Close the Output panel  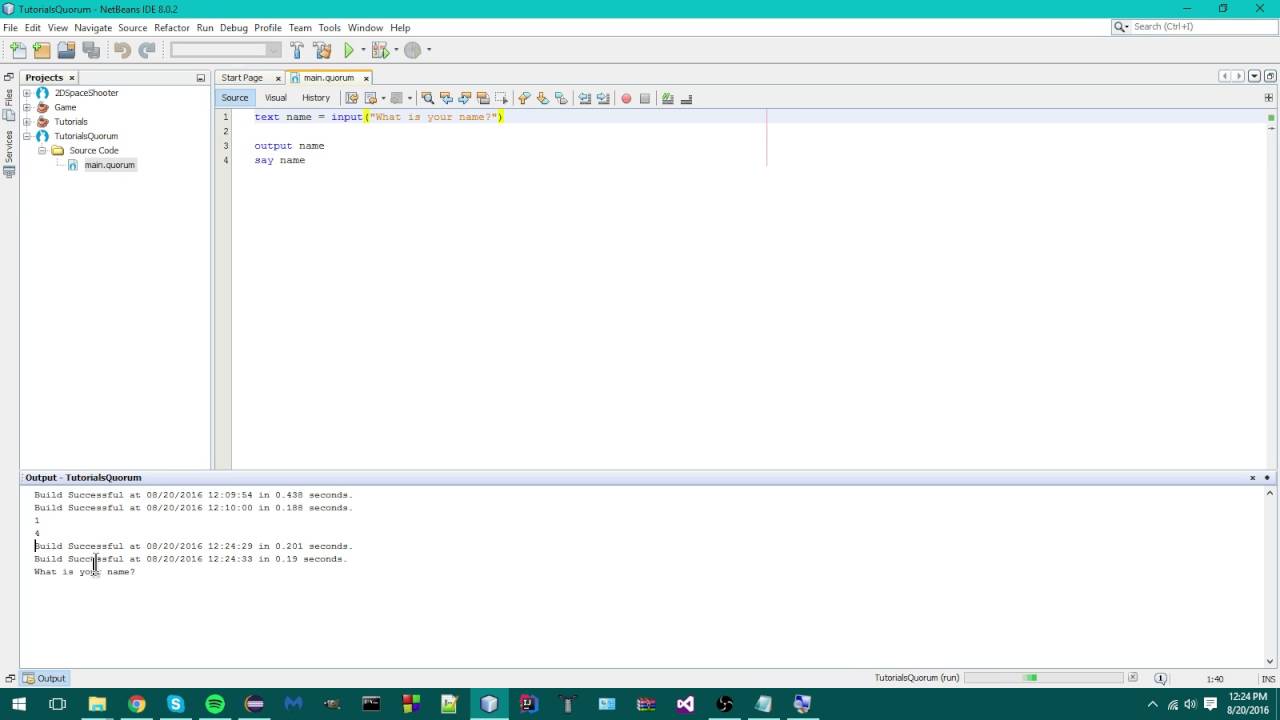coord(1252,478)
